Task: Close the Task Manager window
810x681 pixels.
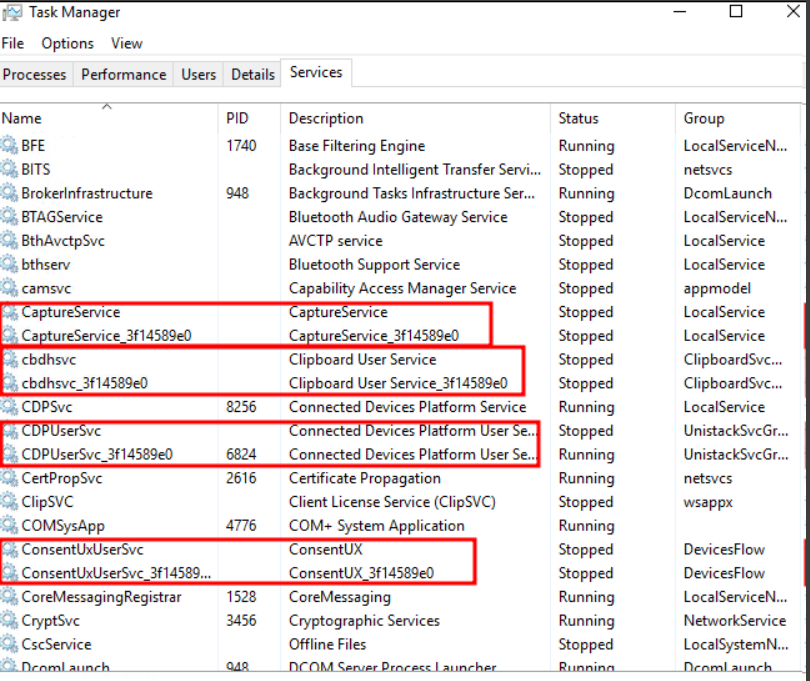Action: (793, 11)
